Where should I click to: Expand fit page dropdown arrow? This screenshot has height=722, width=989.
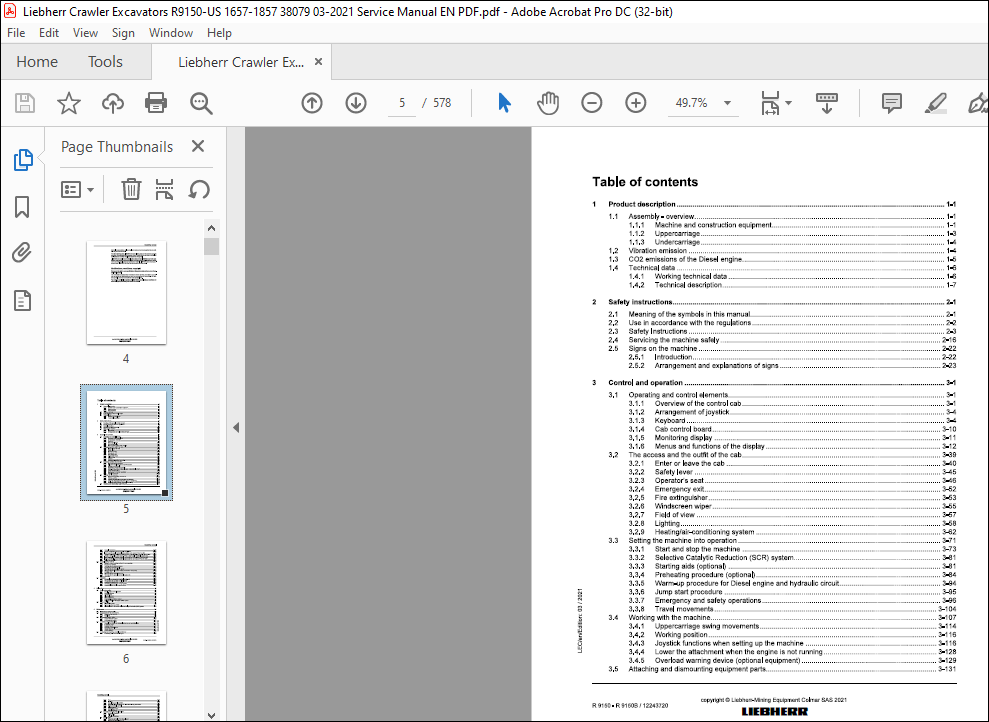[x=788, y=103]
